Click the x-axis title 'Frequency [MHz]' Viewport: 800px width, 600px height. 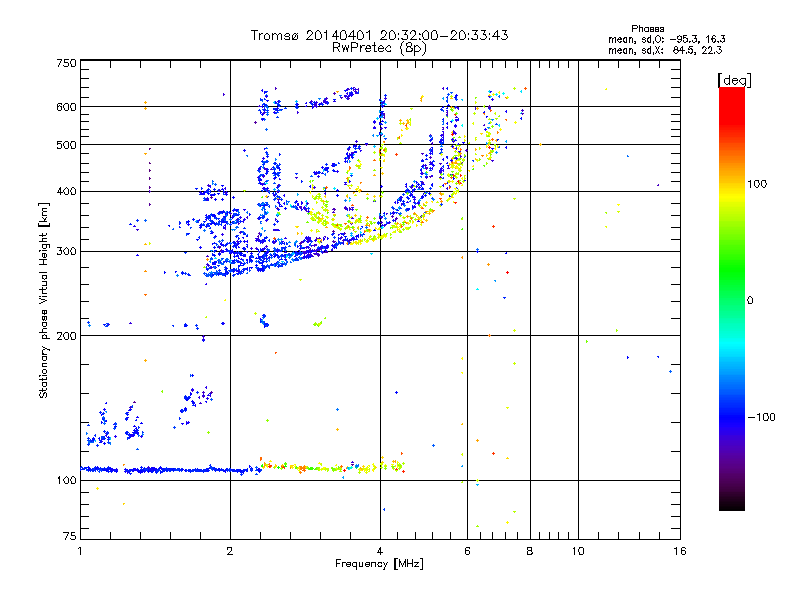(379, 564)
